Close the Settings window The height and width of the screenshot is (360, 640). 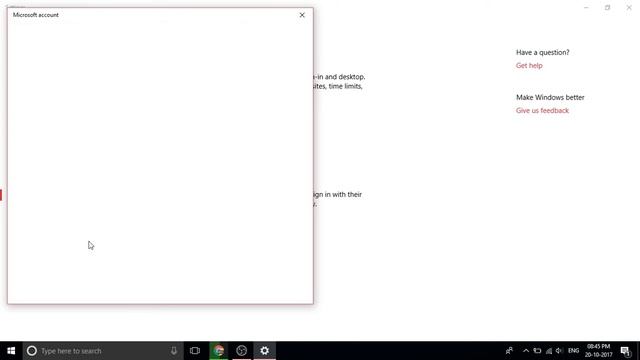(629, 7)
